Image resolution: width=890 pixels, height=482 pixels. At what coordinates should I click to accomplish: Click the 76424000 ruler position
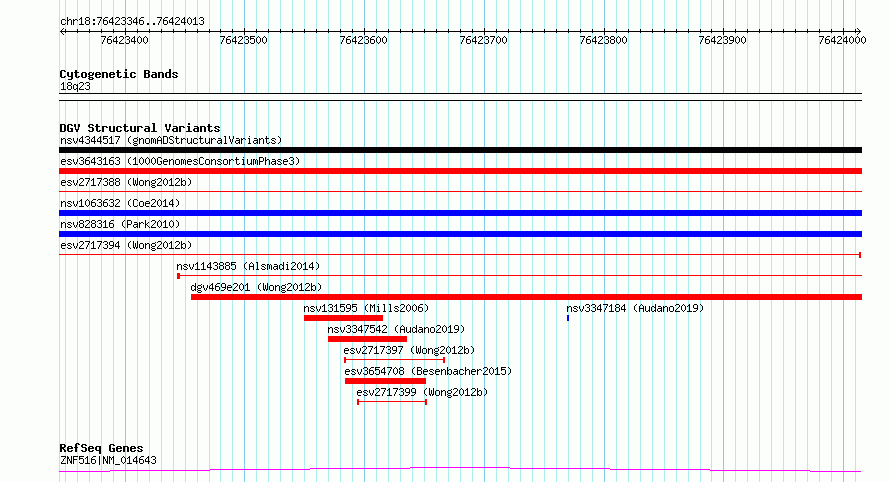click(842, 40)
